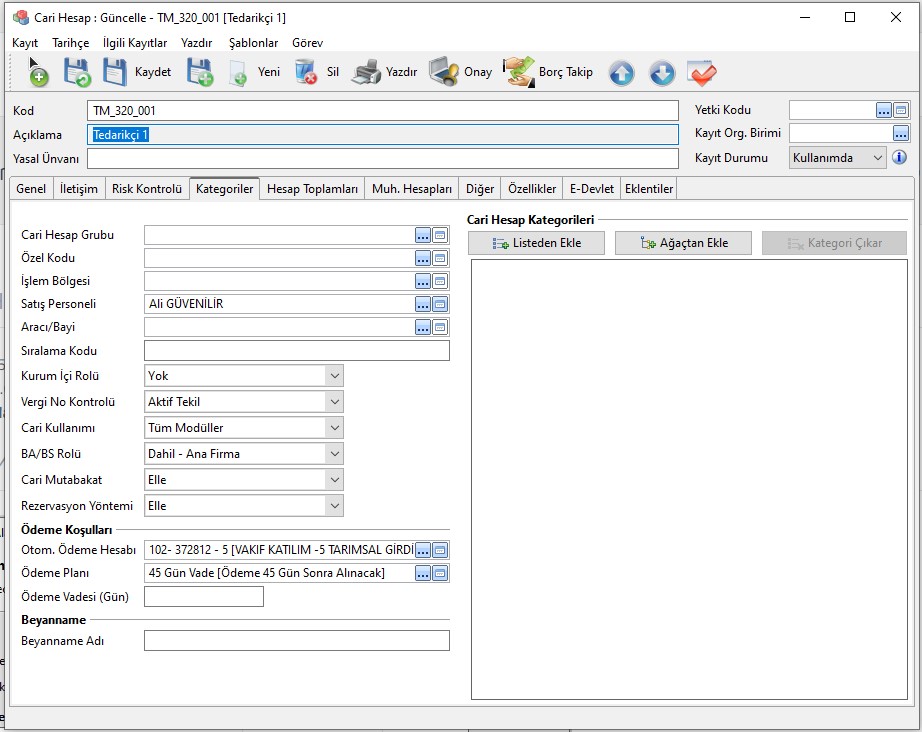Click the Listeden Ekle button
Image resolution: width=922 pixels, height=732 pixels.
tap(536, 243)
